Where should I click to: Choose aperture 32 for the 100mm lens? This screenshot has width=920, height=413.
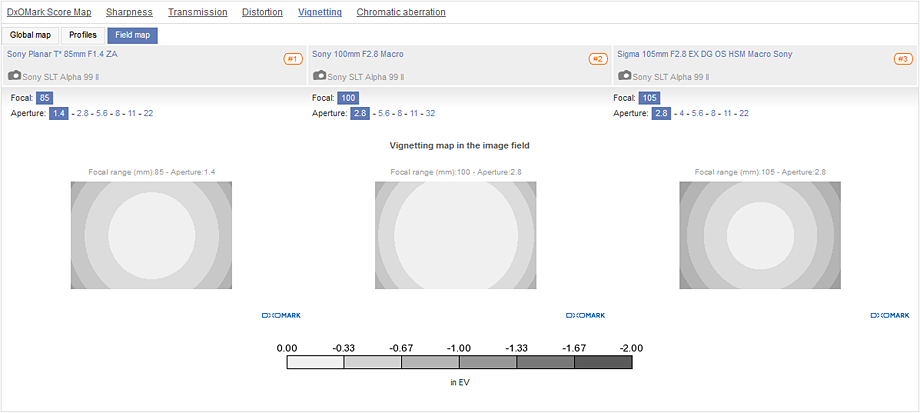click(430, 113)
